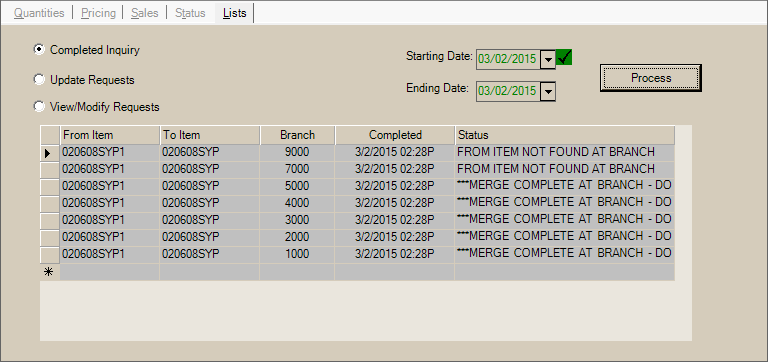This screenshot has height=362, width=768.
Task: Select the View/Modify Requests radio button
Action: 38,106
